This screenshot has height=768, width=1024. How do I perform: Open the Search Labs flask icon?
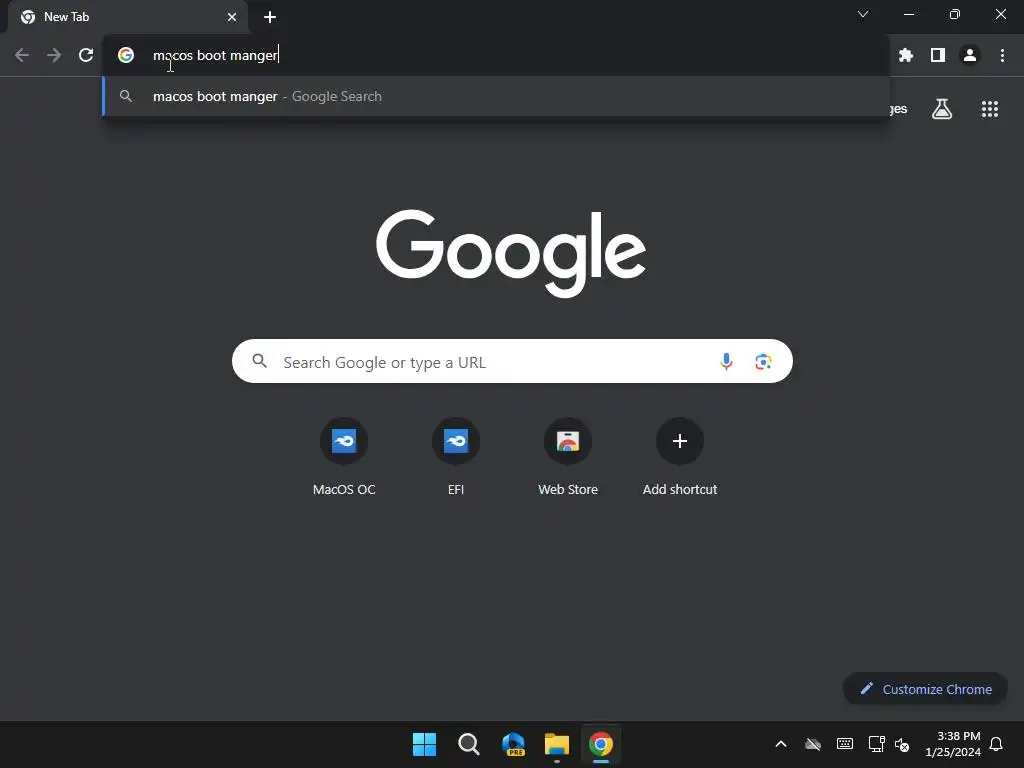[x=942, y=109]
